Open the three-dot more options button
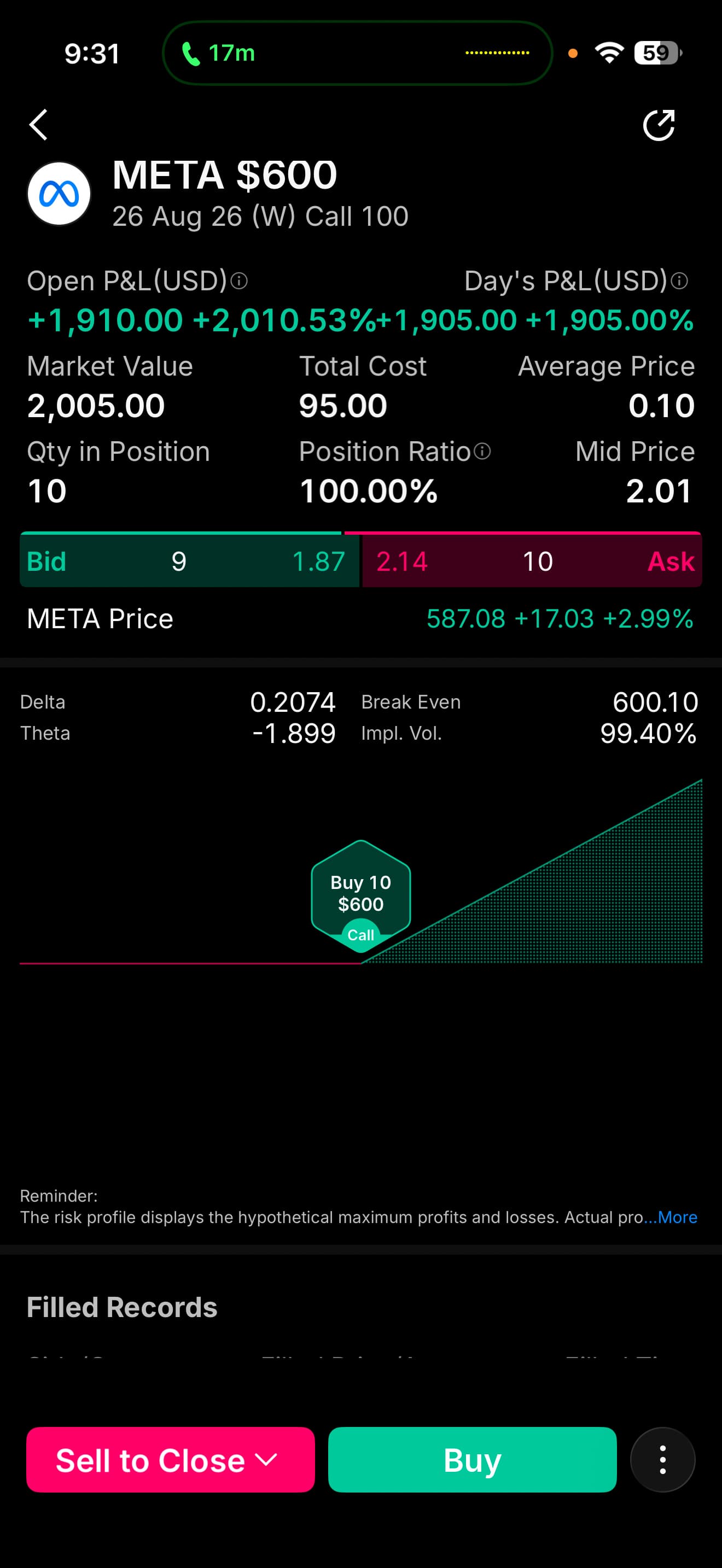Image resolution: width=722 pixels, height=1568 pixels. 663,1460
